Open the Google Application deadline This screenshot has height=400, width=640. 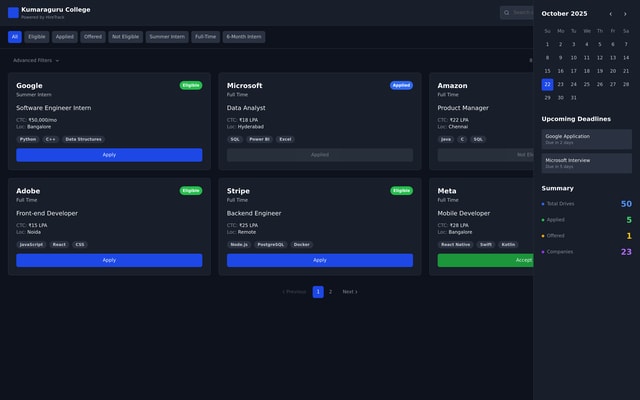point(586,138)
